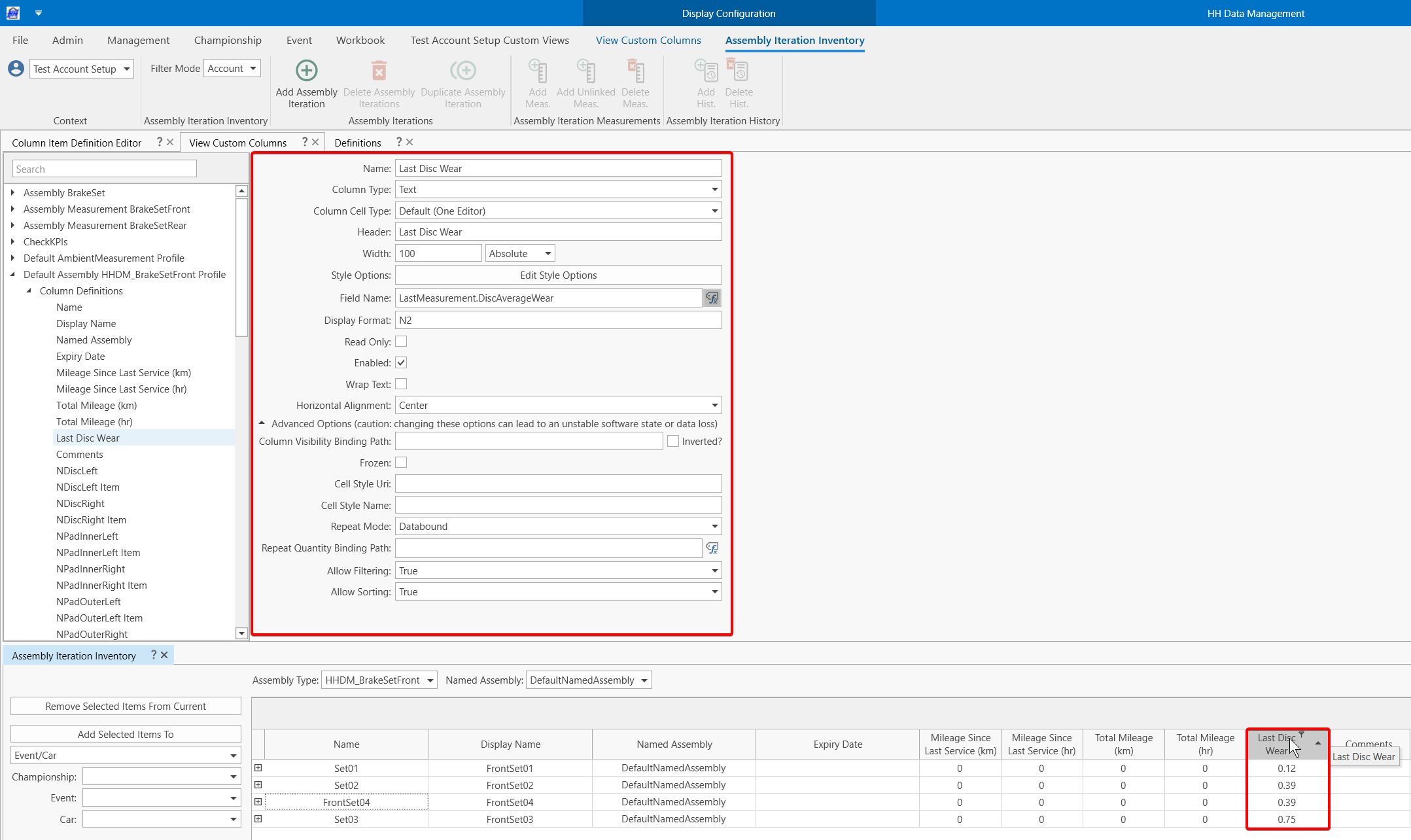Enable the Read Only checkbox
The width and height of the screenshot is (1411, 840).
coord(401,341)
